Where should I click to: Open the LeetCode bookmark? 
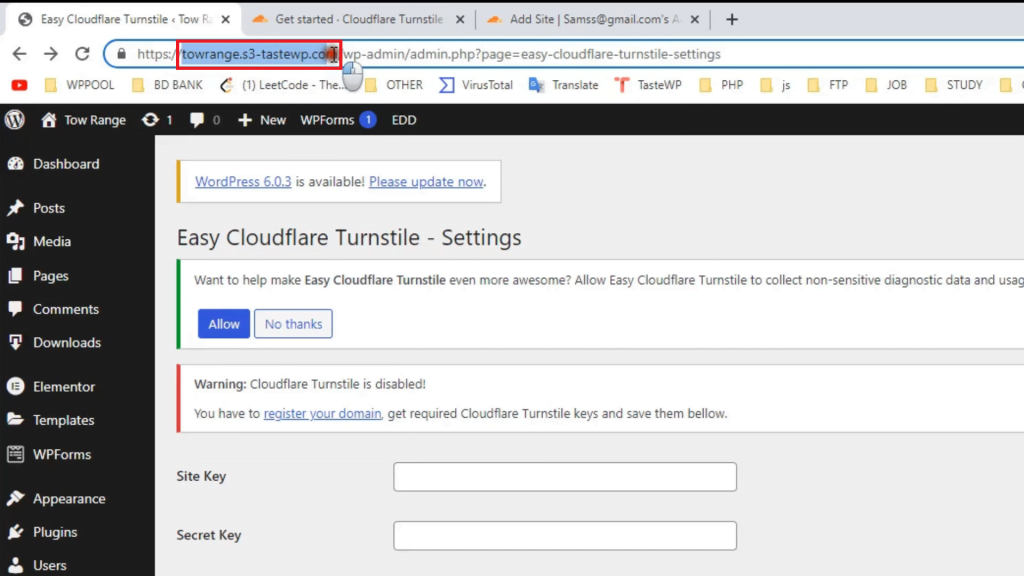[x=282, y=85]
